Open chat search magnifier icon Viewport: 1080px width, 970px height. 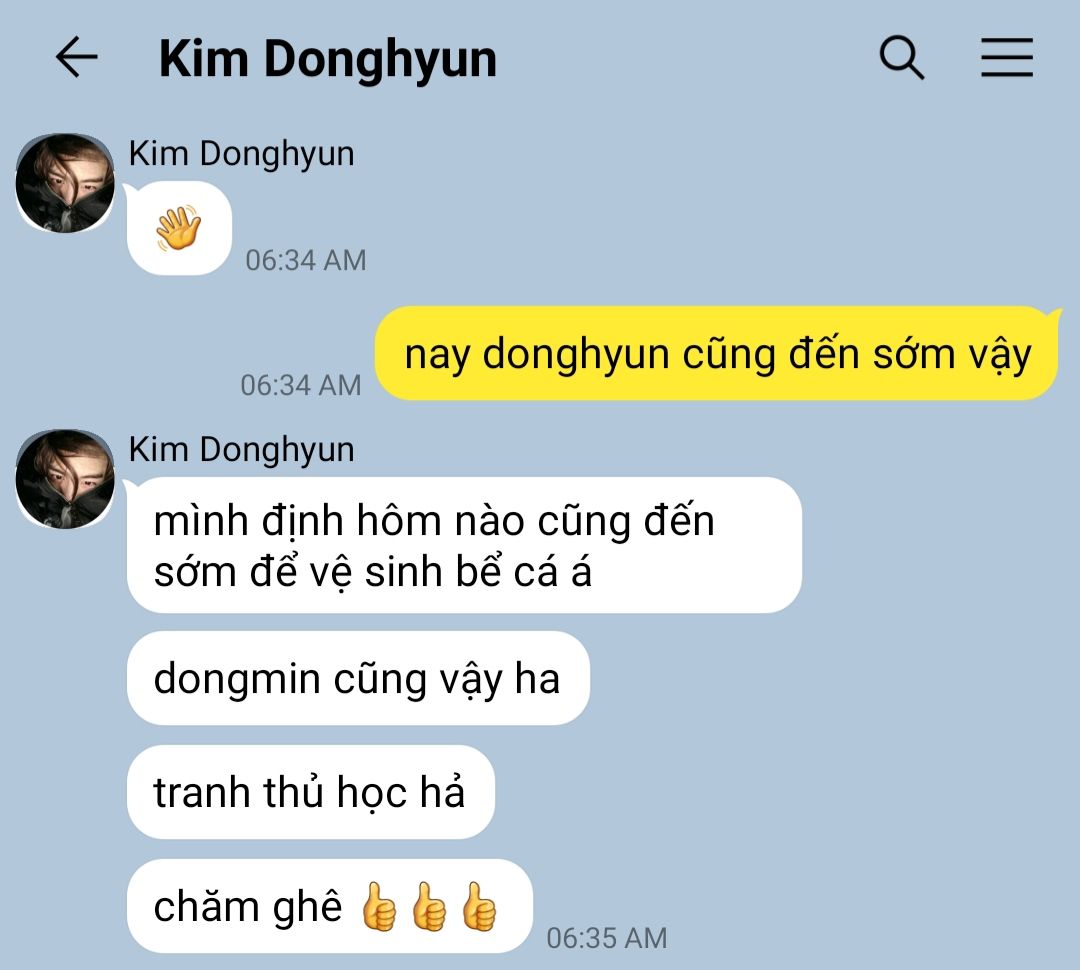[x=902, y=57]
